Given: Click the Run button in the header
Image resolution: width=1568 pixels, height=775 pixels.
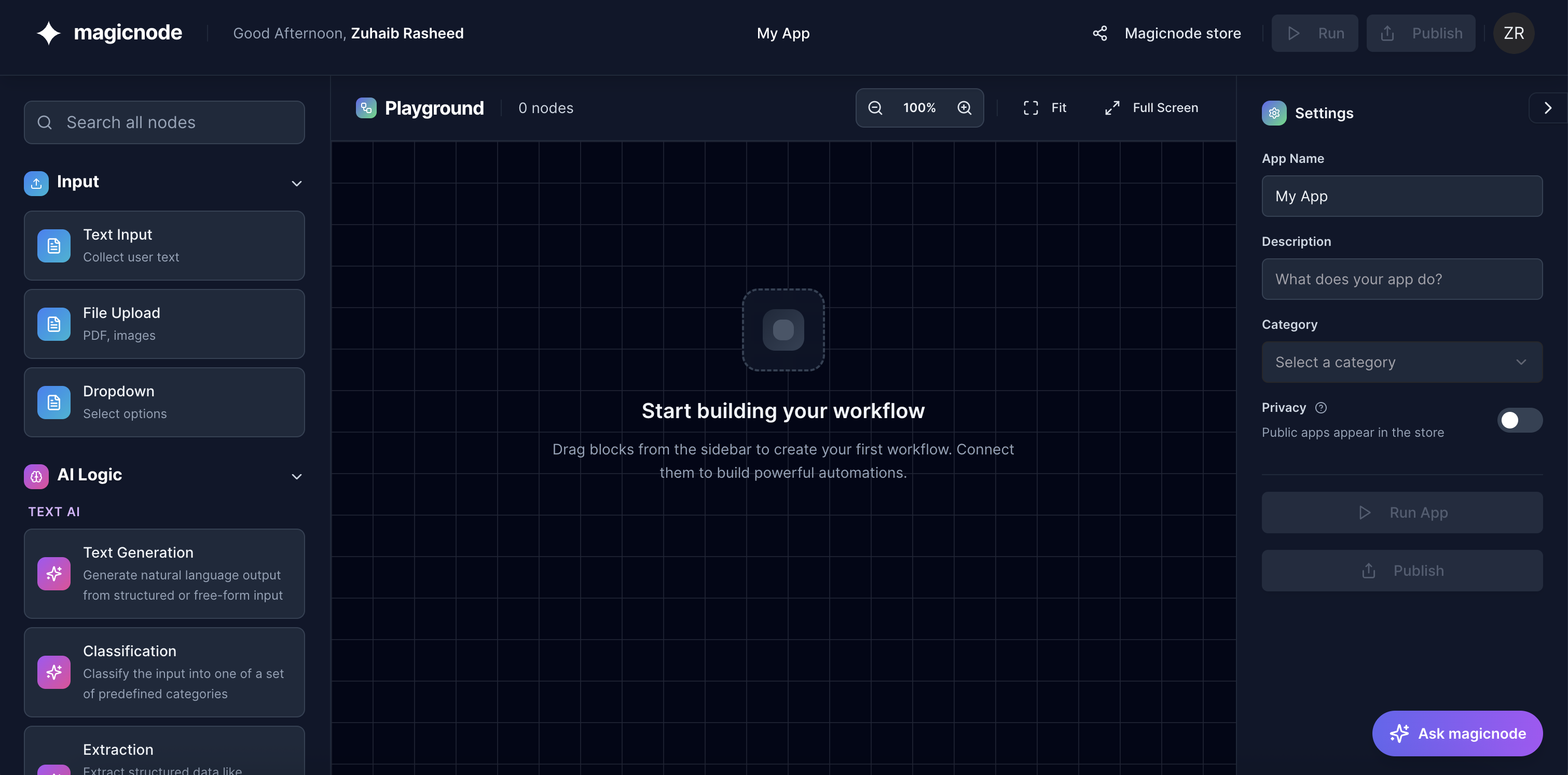Looking at the screenshot, I should point(1314,33).
